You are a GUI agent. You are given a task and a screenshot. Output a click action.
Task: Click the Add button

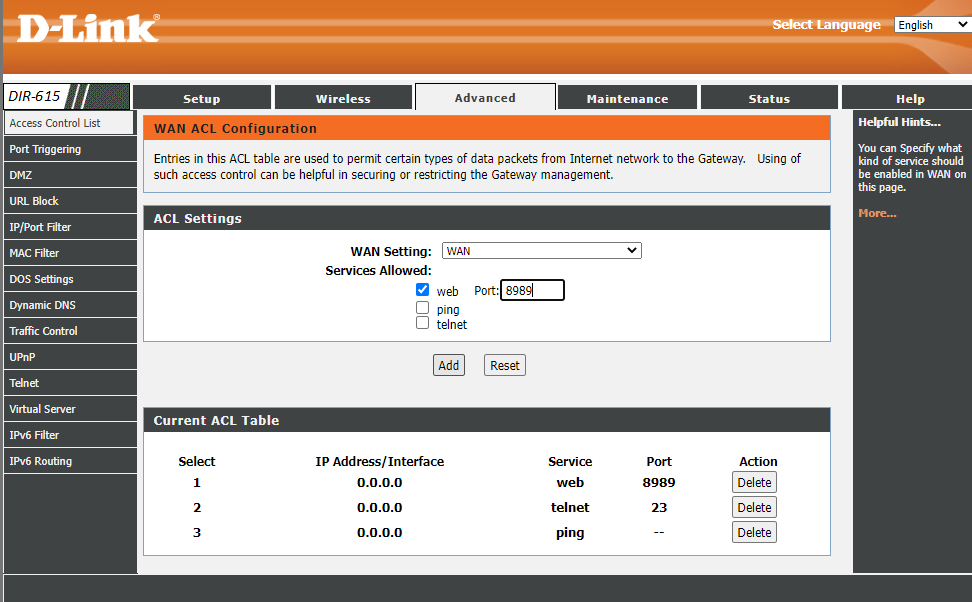449,365
